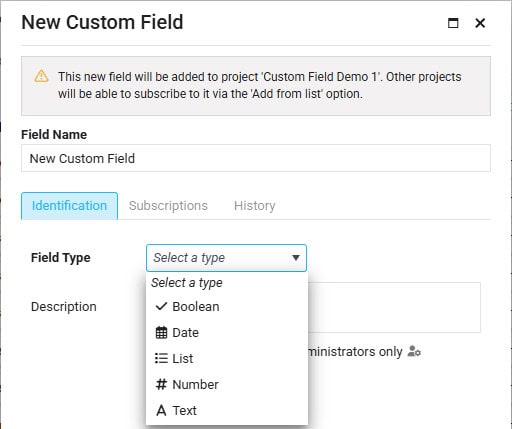
Task: Click the administrators user-gear icon
Action: 414,352
